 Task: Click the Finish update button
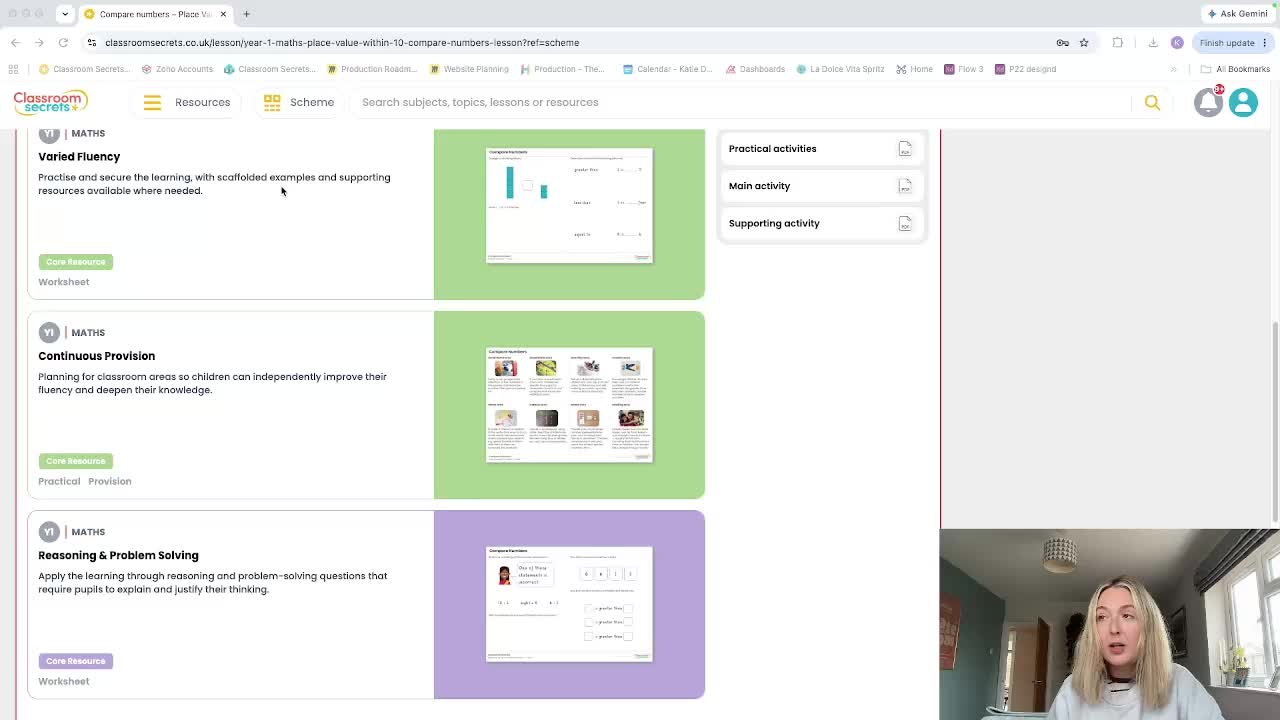1227,43
